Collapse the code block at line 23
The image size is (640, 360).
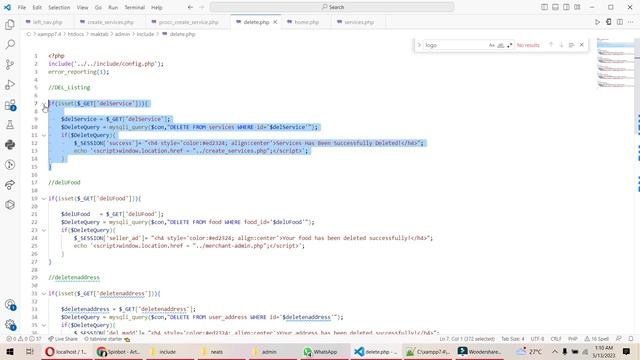(44, 230)
